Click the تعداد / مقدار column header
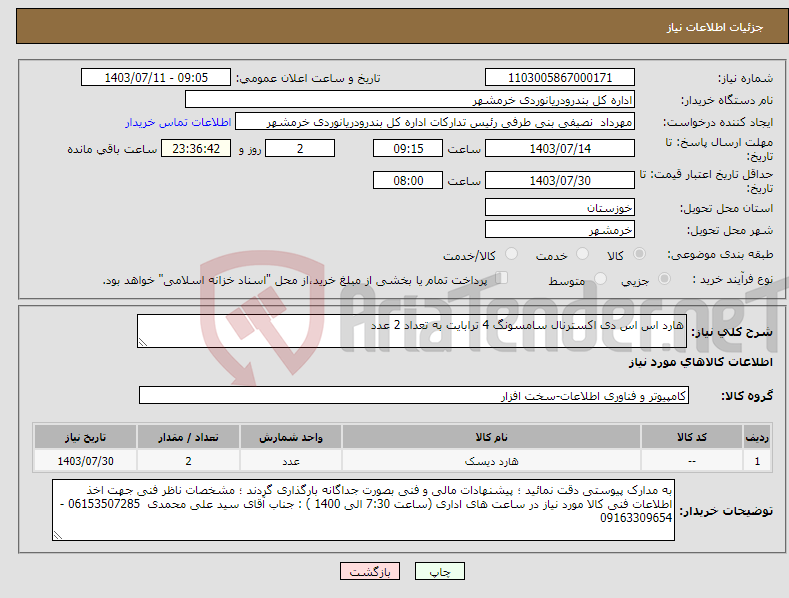Screen dimensions: 789x598 point(188,437)
